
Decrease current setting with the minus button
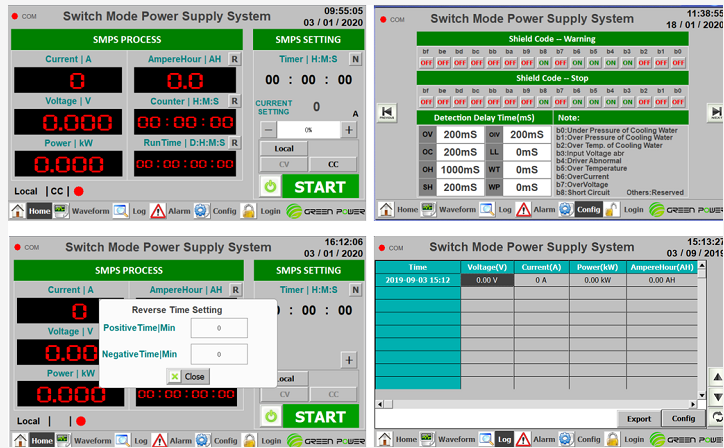click(268, 130)
